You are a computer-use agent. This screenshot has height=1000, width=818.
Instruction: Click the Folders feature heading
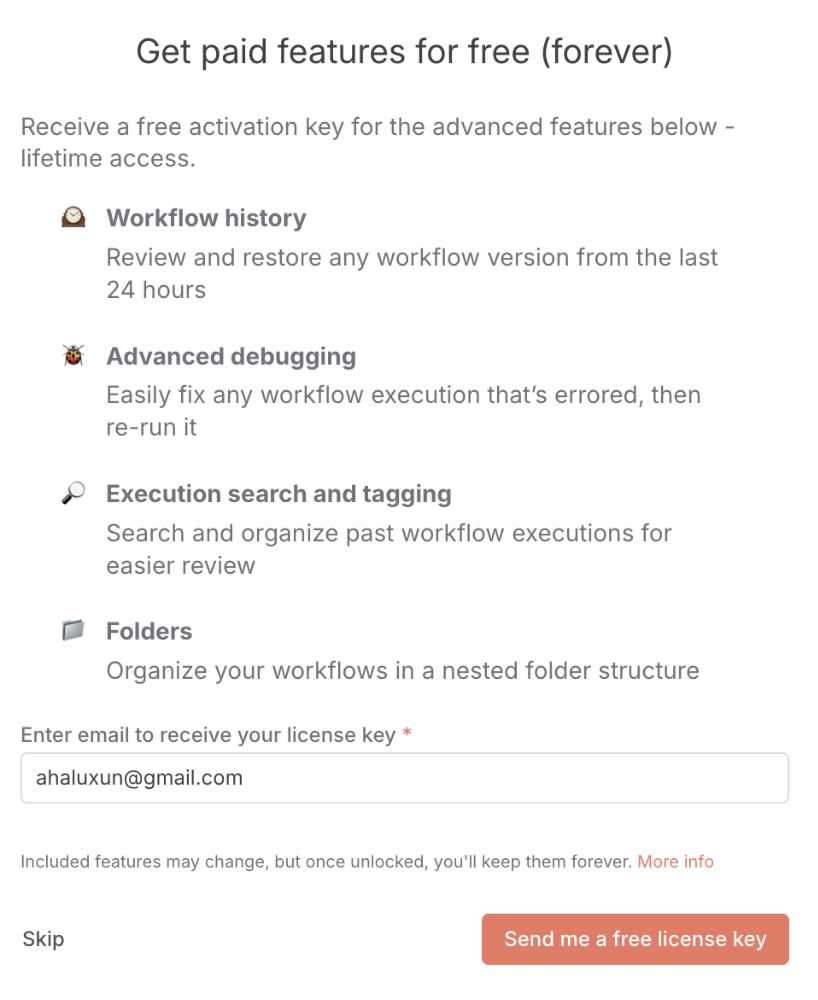149,631
